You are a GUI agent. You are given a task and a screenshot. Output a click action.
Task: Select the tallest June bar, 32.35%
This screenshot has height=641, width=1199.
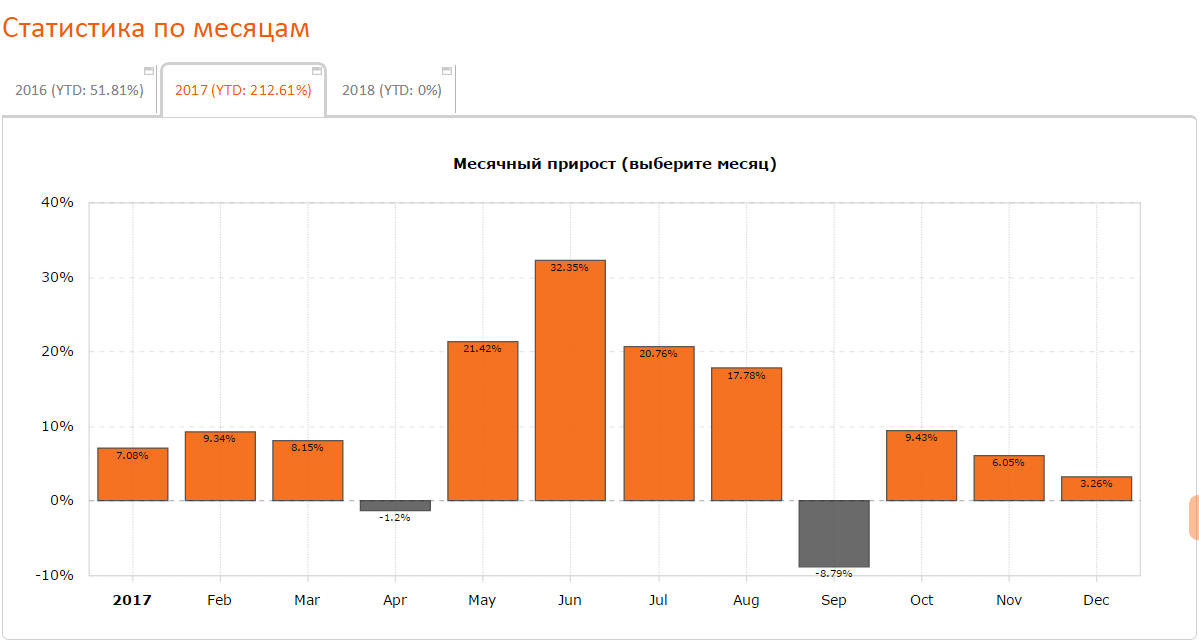570,381
